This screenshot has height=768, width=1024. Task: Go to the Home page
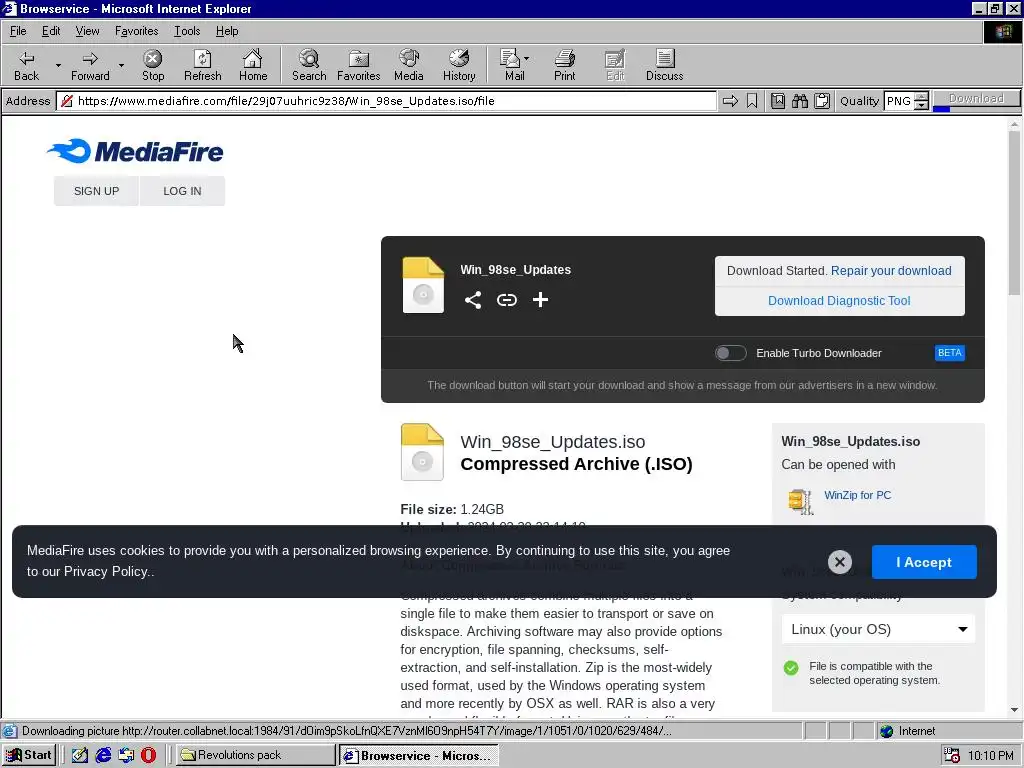pyautogui.click(x=253, y=65)
